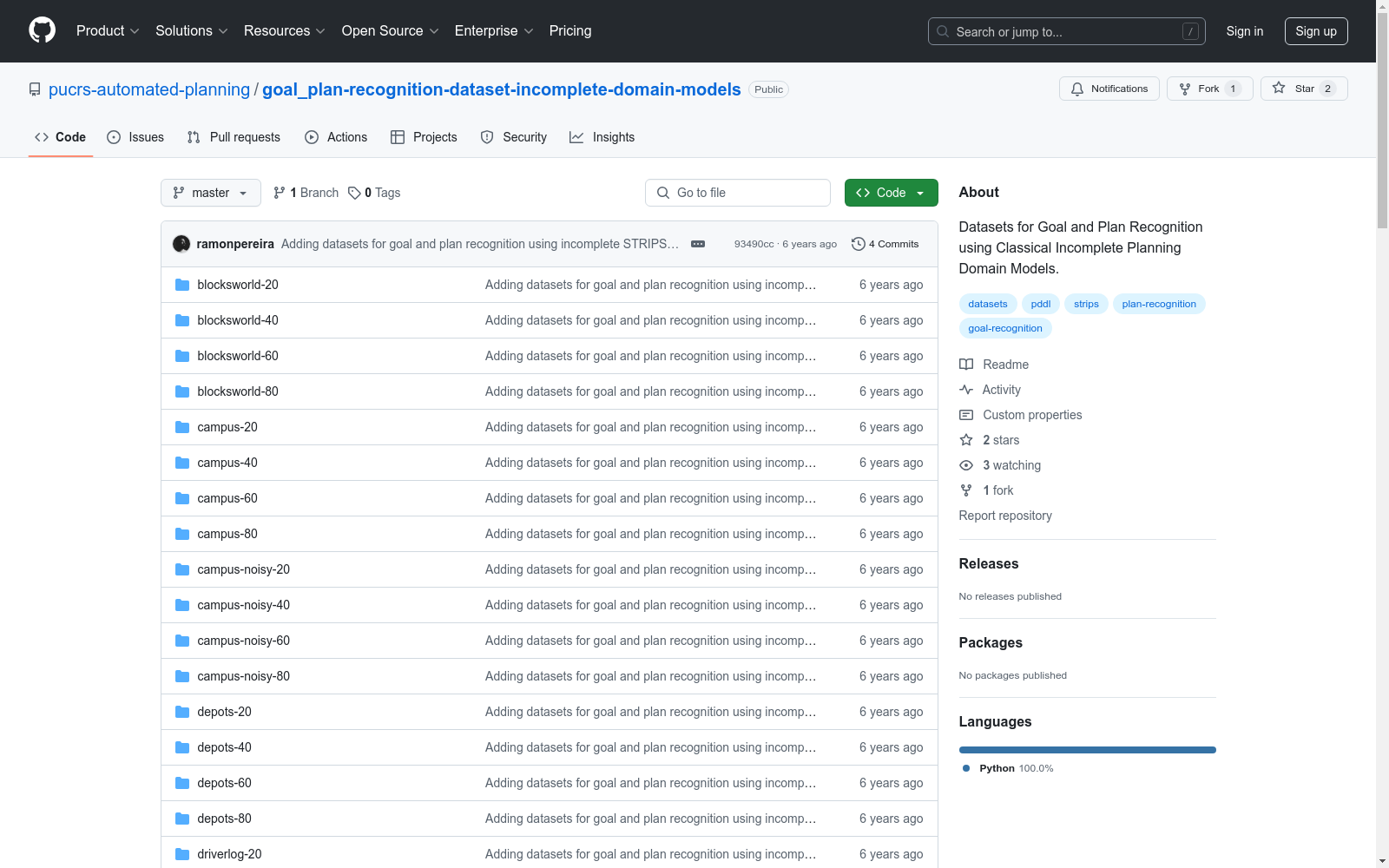1389x868 pixels.
Task: Open the blocksworld-20 folder icon
Action: point(182,285)
